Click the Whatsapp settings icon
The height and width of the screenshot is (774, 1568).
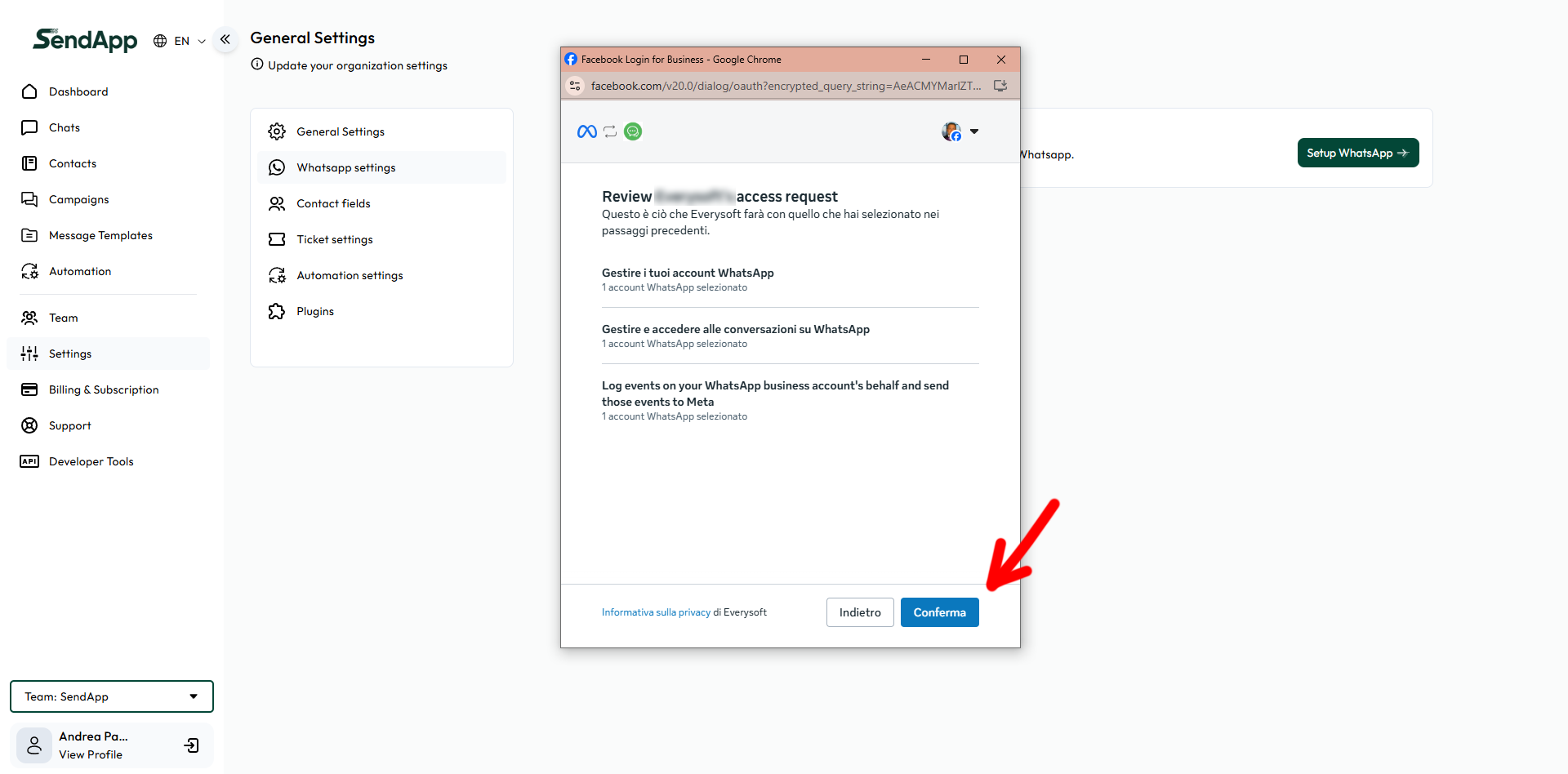click(277, 167)
